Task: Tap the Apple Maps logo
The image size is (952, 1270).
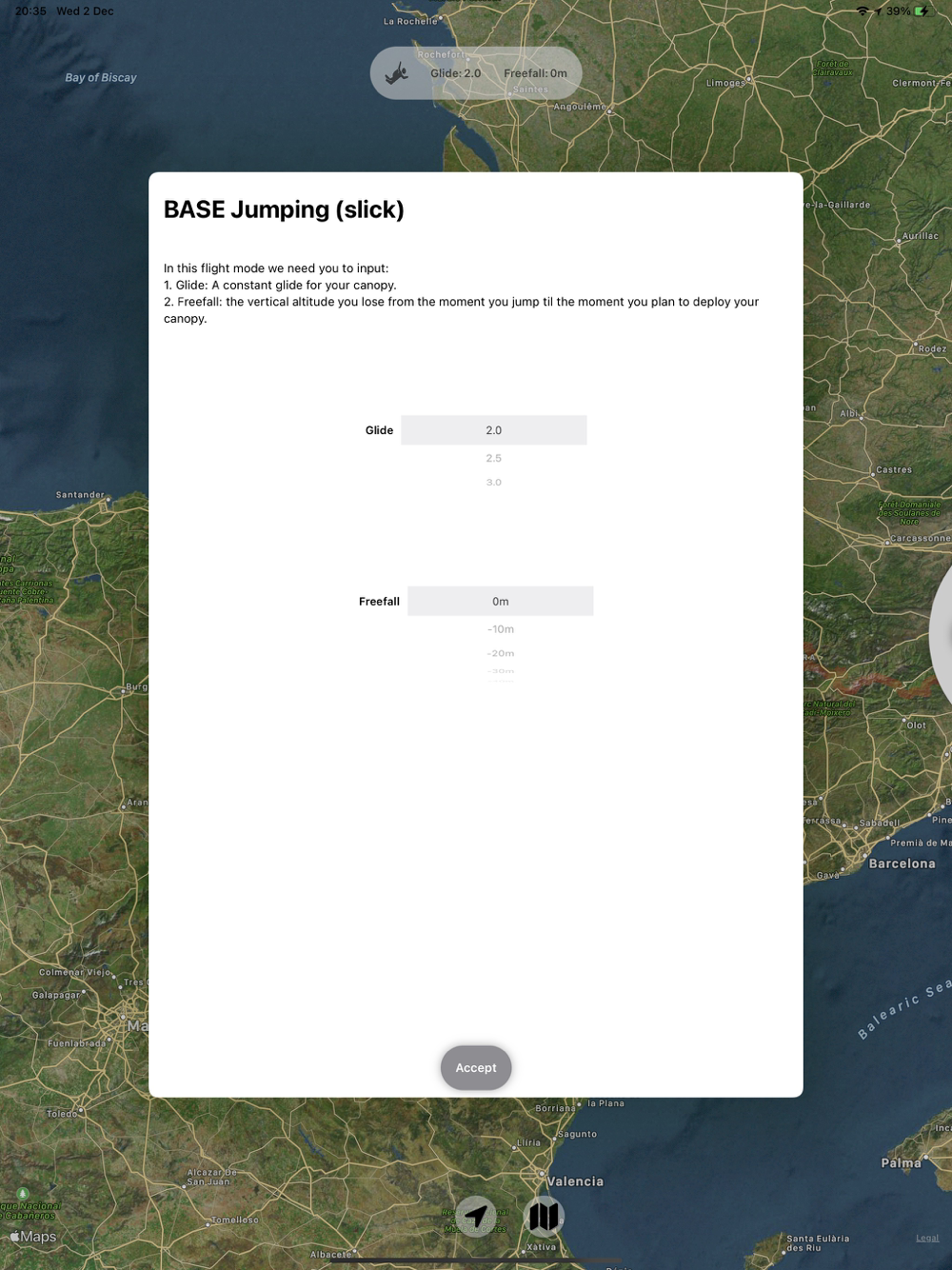Action: point(33,1237)
